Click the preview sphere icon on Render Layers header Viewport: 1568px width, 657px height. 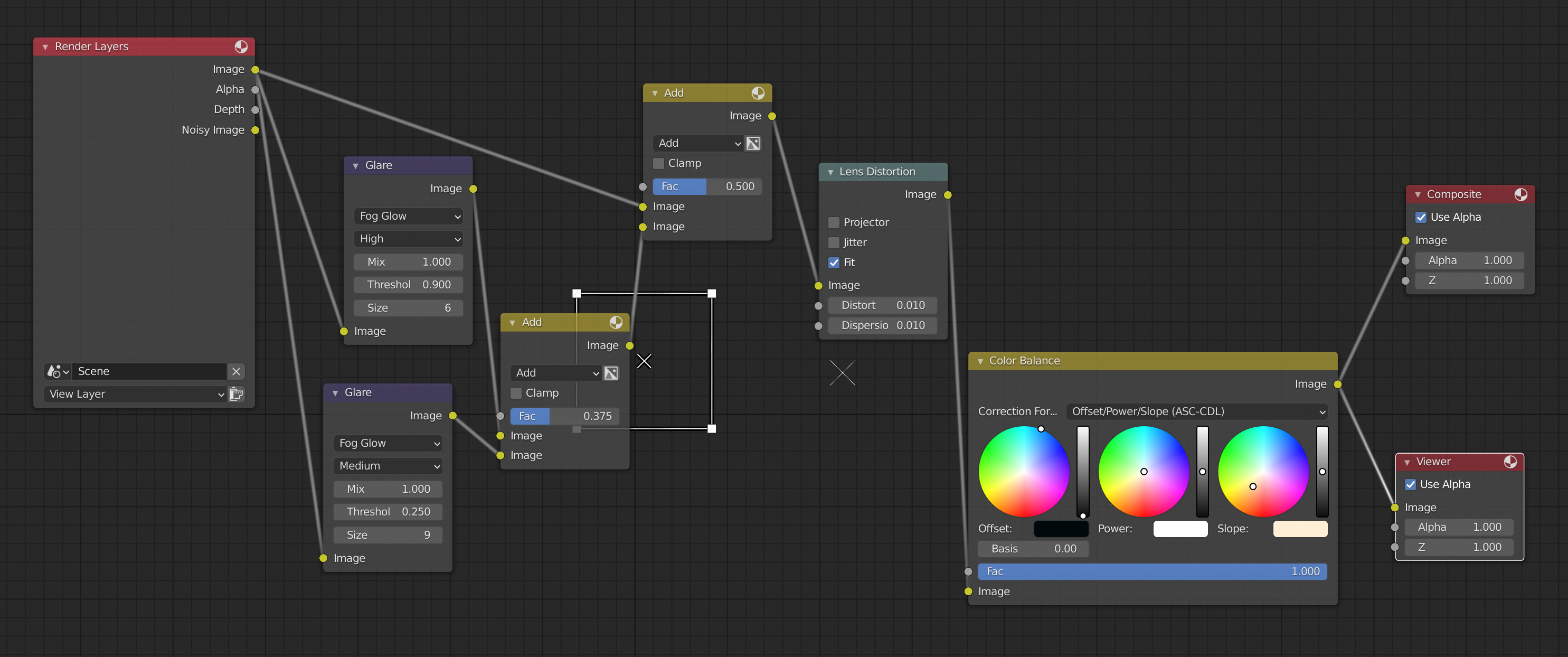point(242,46)
